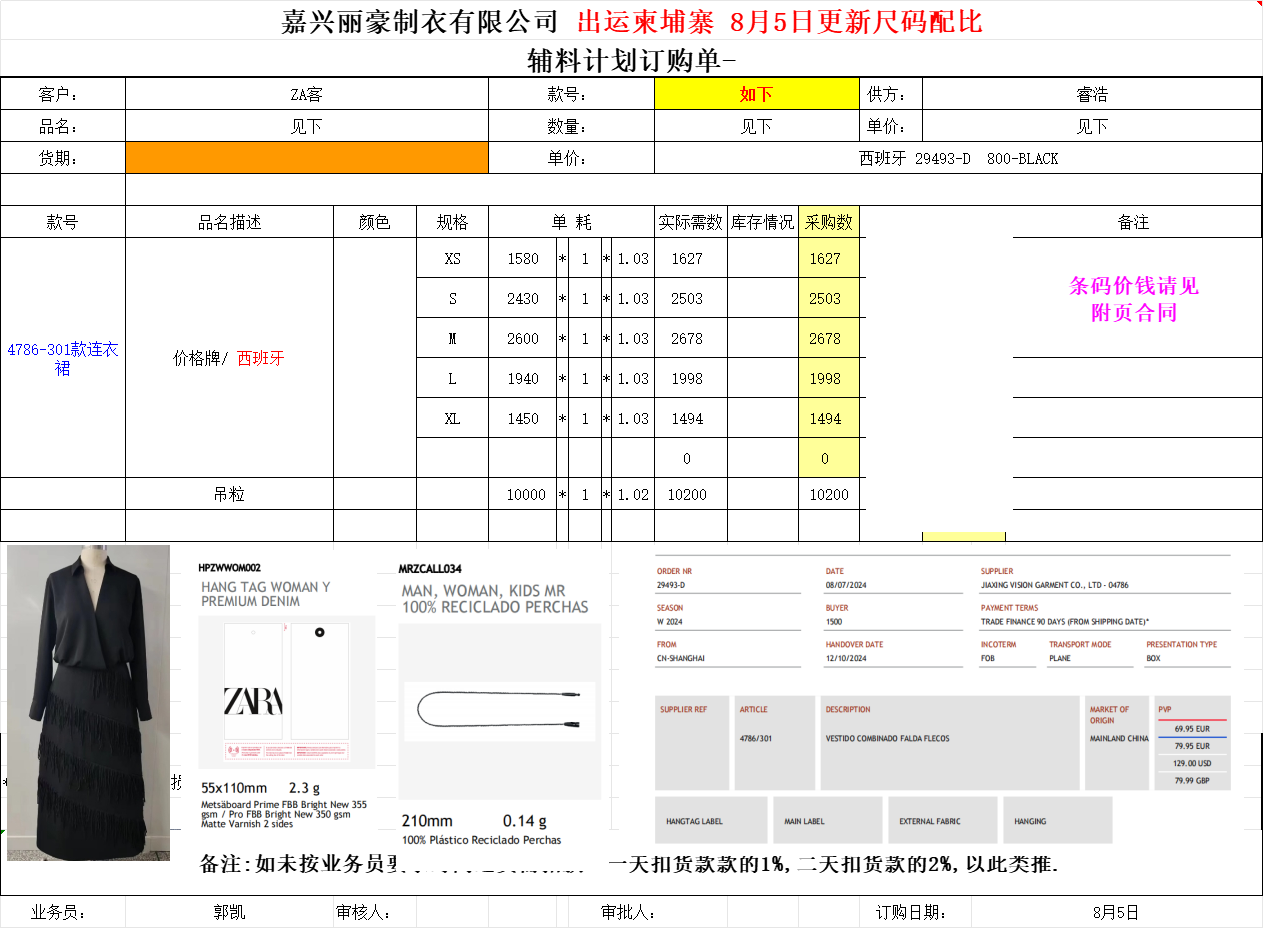Click the hanger loop string picture
Image resolution: width=1263 pixels, height=928 pixels.
pyautogui.click(x=499, y=710)
